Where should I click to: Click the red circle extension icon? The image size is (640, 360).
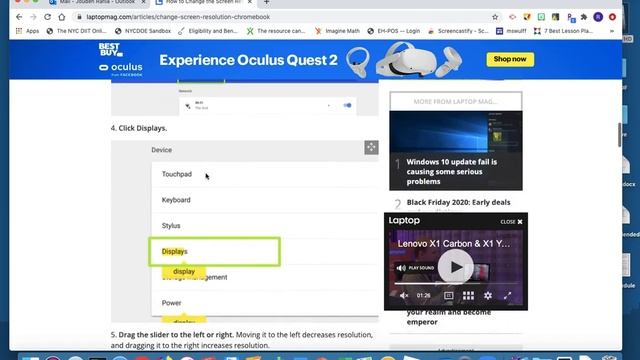pyautogui.click(x=612, y=17)
